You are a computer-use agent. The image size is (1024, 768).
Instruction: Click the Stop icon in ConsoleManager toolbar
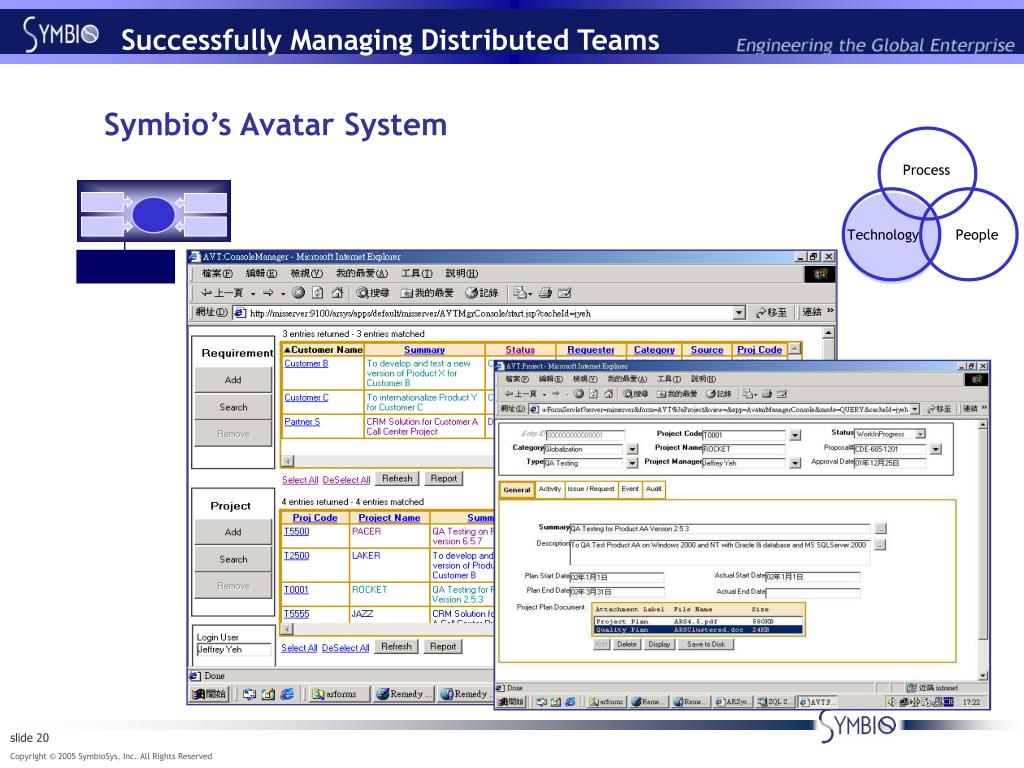pos(298,293)
